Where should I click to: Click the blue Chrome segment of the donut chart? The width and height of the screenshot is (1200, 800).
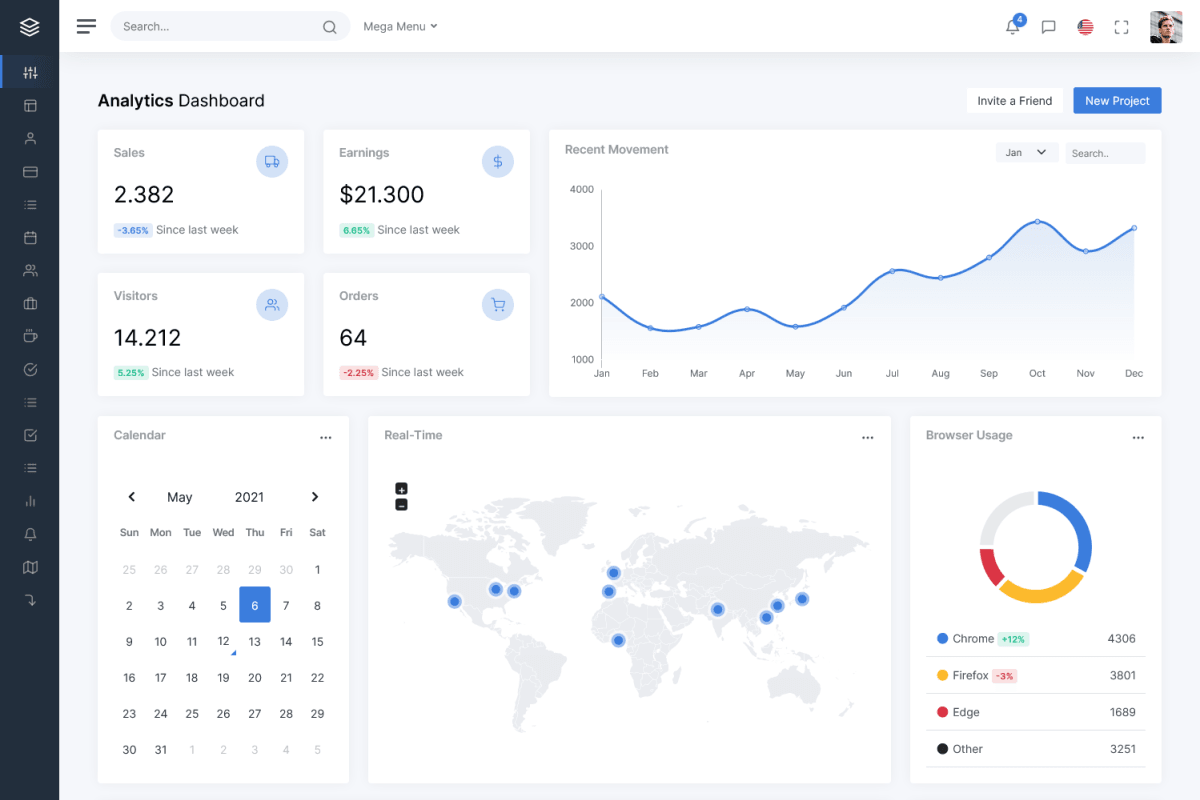(x=1078, y=526)
